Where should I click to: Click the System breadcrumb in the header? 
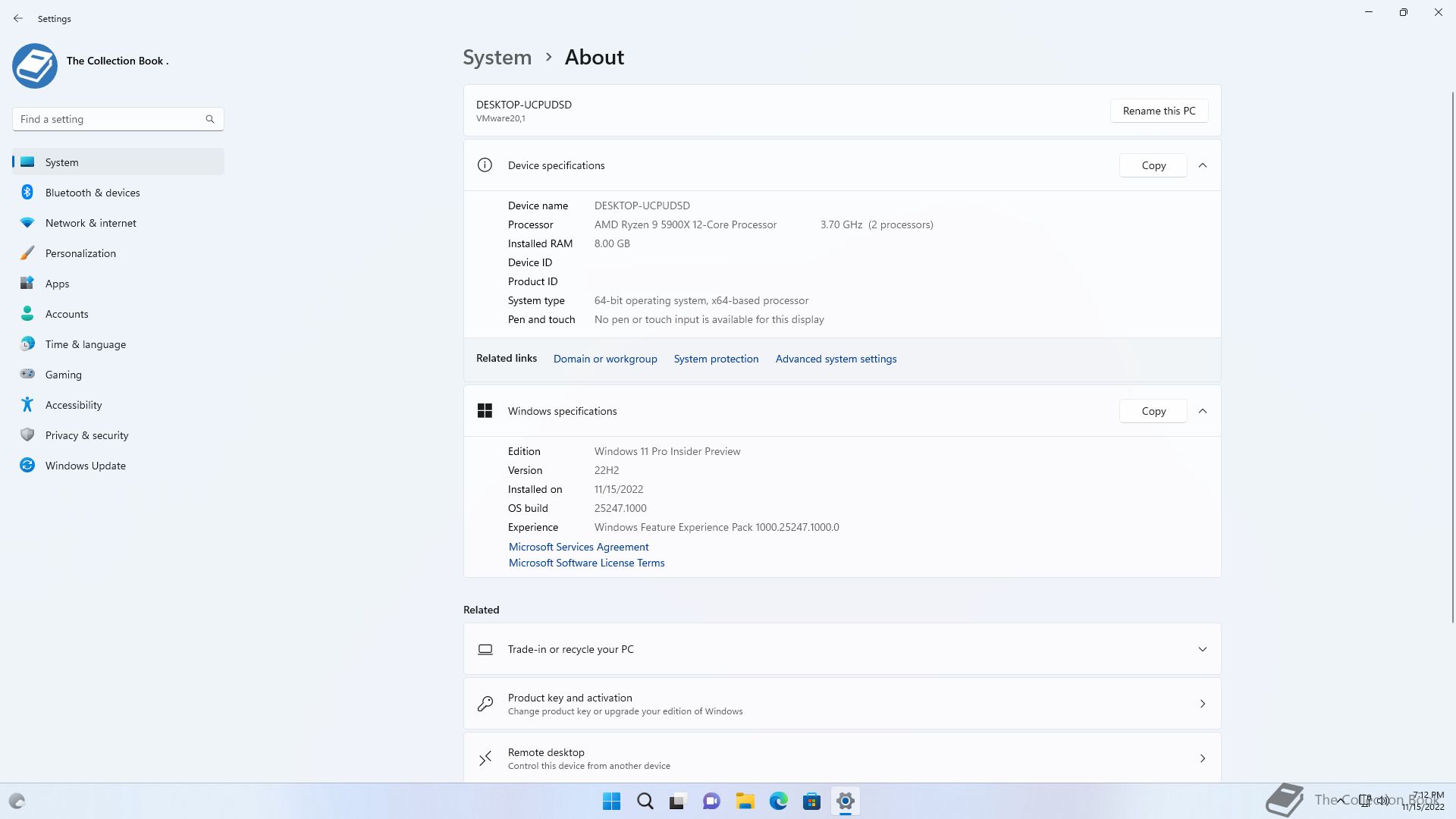click(x=497, y=57)
